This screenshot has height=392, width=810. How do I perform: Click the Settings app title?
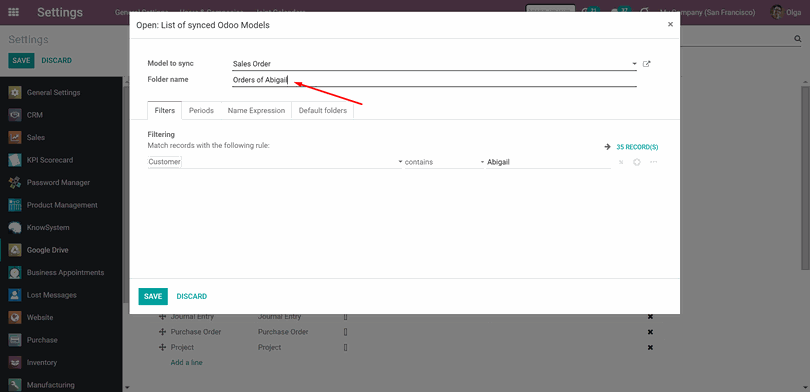[x=60, y=12]
